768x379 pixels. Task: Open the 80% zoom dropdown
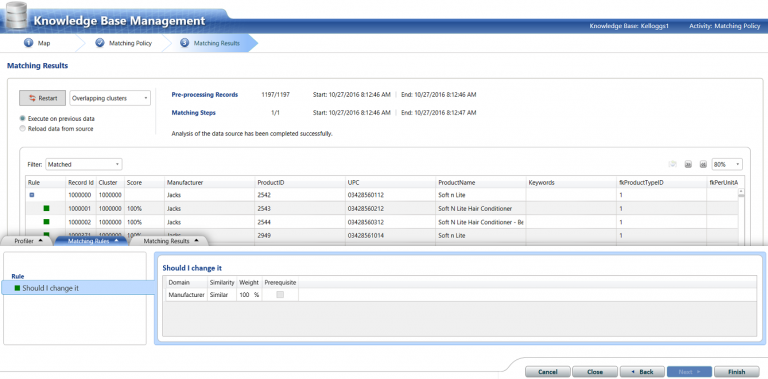pyautogui.click(x=727, y=165)
